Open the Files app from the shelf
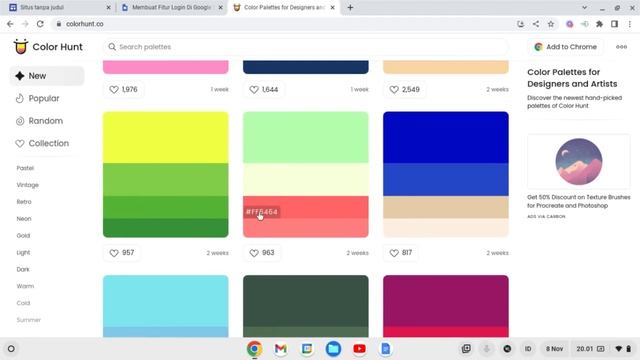 [333, 349]
